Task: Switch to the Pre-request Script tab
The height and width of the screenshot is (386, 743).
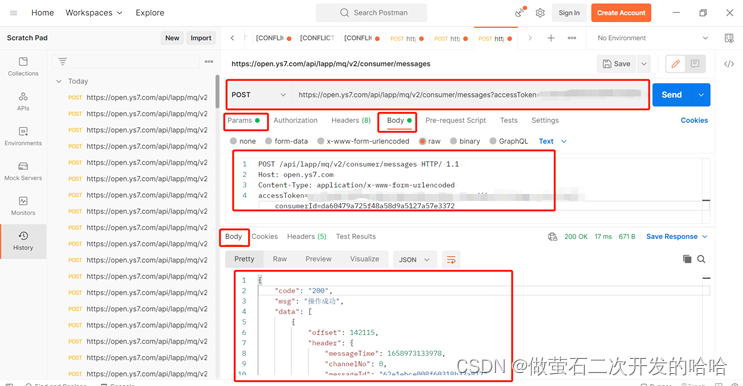Action: click(x=455, y=120)
